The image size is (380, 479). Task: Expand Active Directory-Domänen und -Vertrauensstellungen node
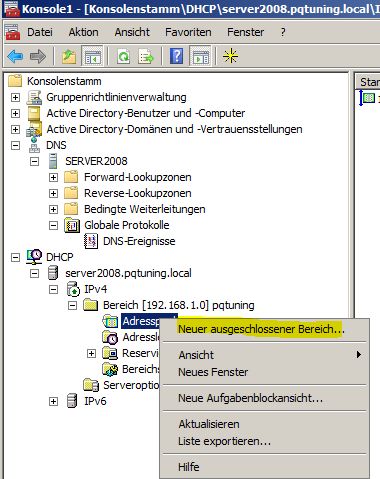coord(15,129)
